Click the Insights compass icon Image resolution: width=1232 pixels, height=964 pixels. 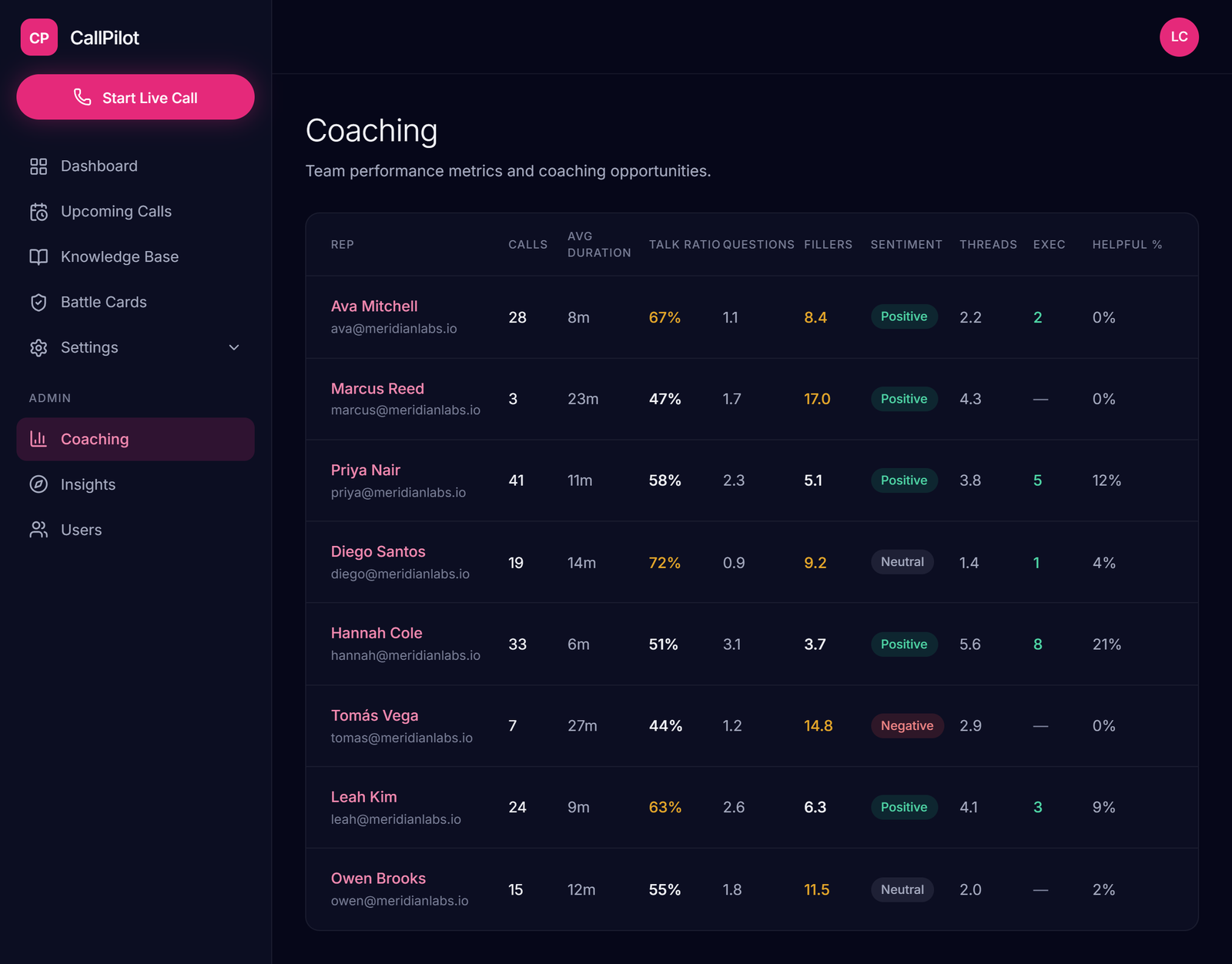38,484
